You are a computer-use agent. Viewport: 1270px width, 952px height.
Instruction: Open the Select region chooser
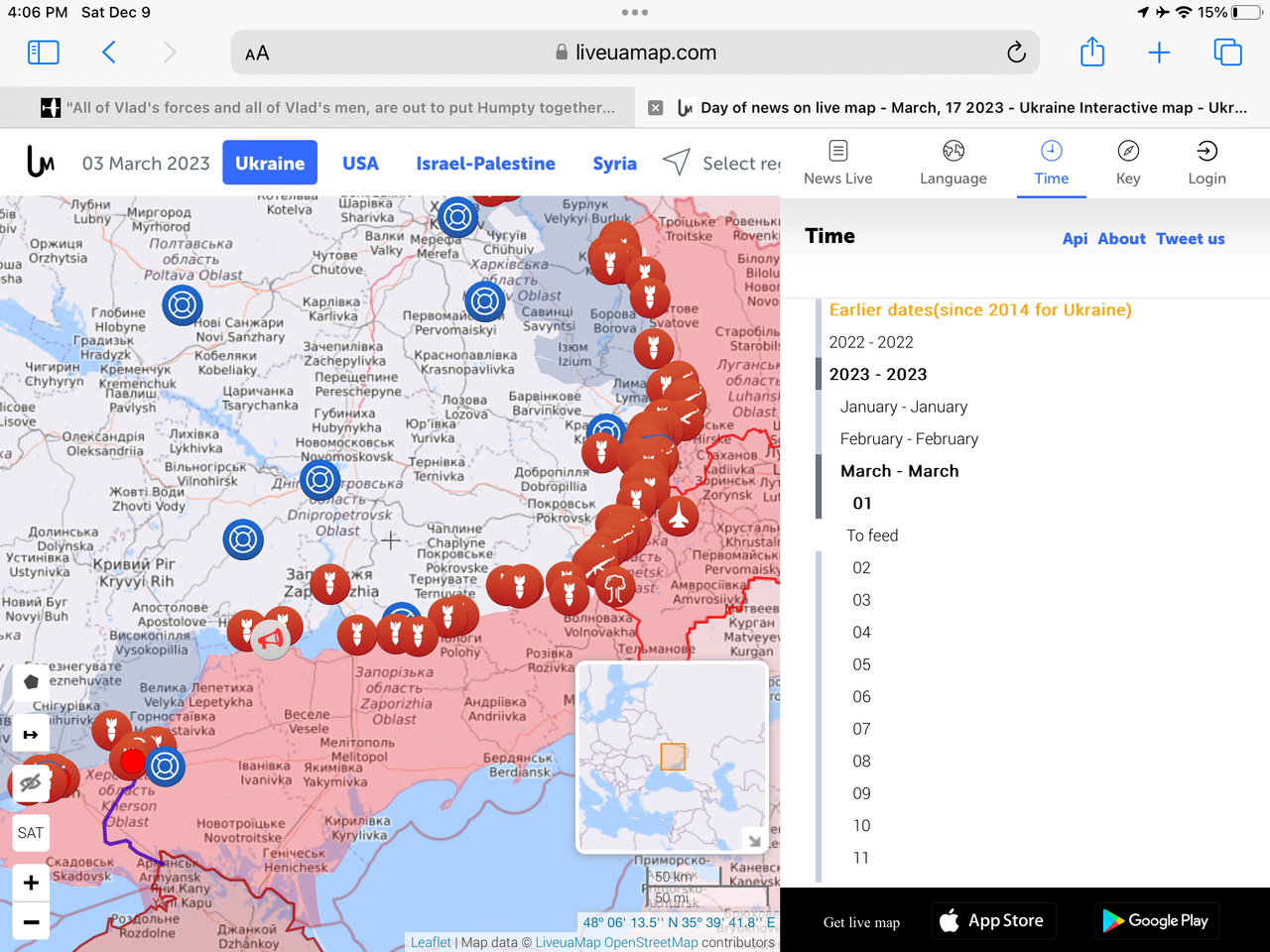click(x=721, y=164)
